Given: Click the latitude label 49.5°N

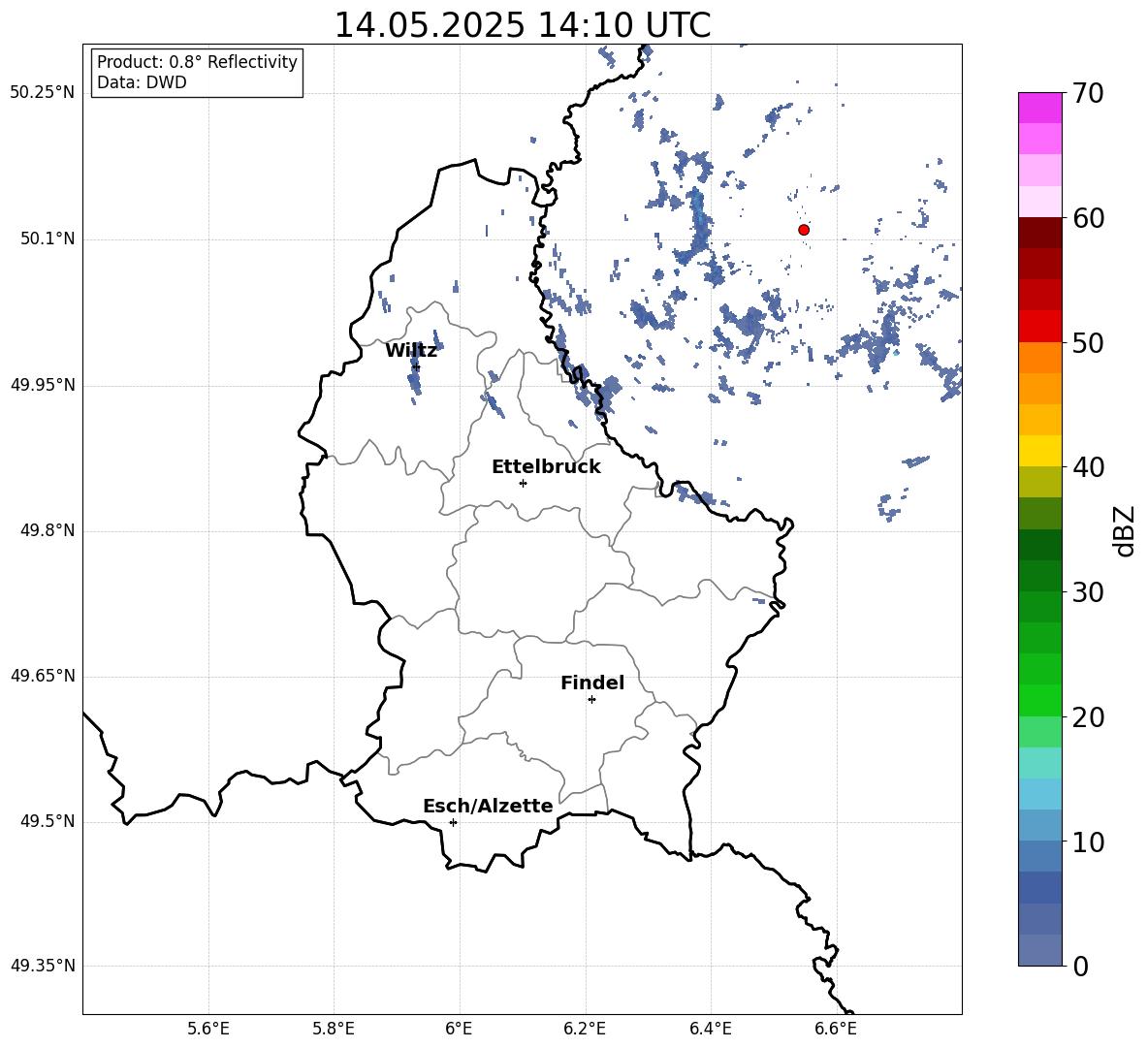Looking at the screenshot, I should 48,821.
